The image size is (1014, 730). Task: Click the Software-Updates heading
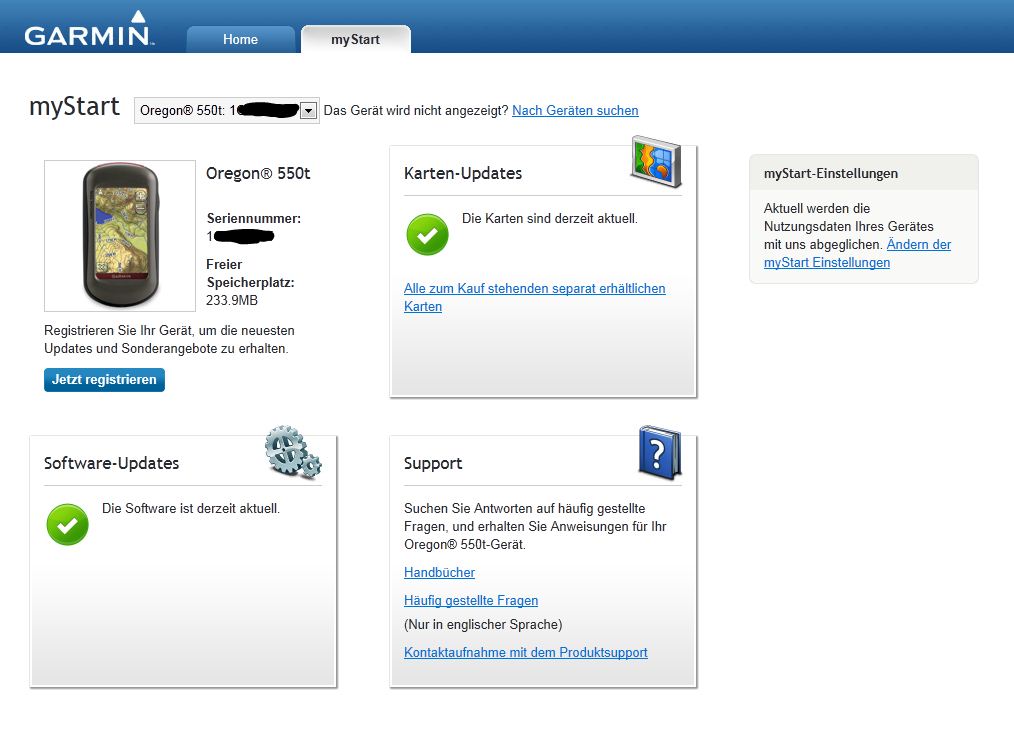click(111, 463)
